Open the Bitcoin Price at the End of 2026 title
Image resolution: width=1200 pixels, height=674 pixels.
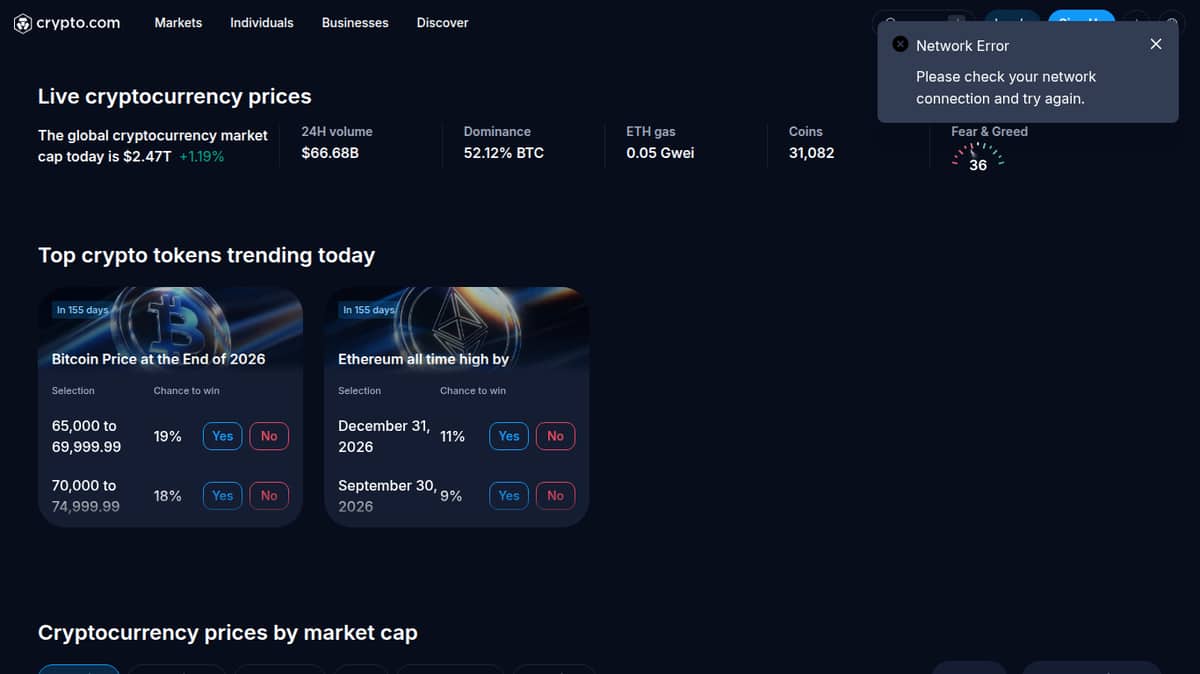(x=158, y=358)
